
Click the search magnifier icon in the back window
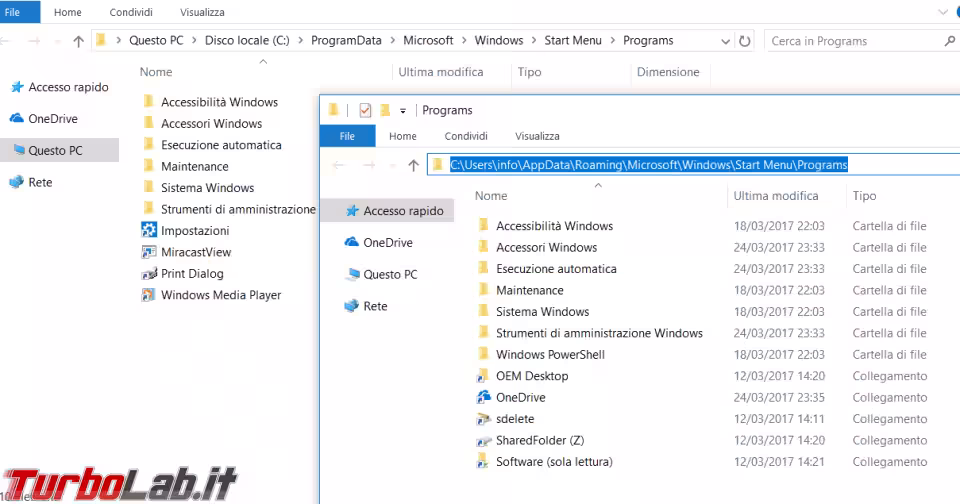pos(950,41)
